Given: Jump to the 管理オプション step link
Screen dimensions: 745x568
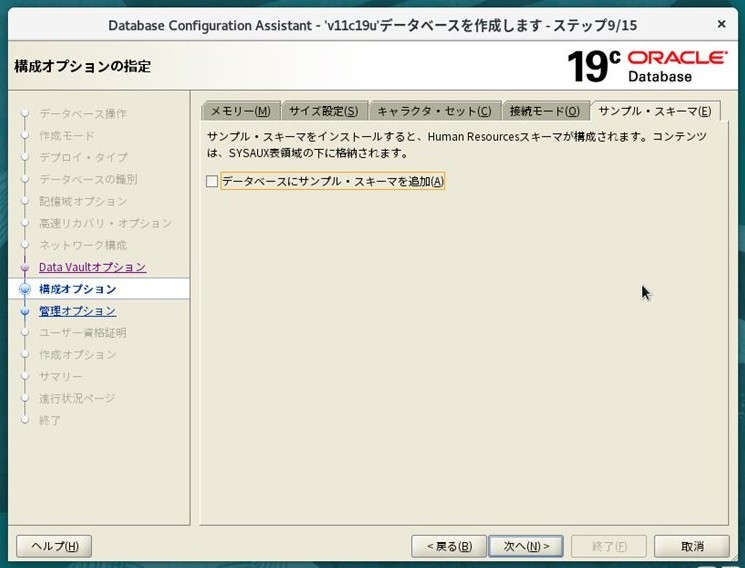Looking at the screenshot, I should [x=77, y=311].
